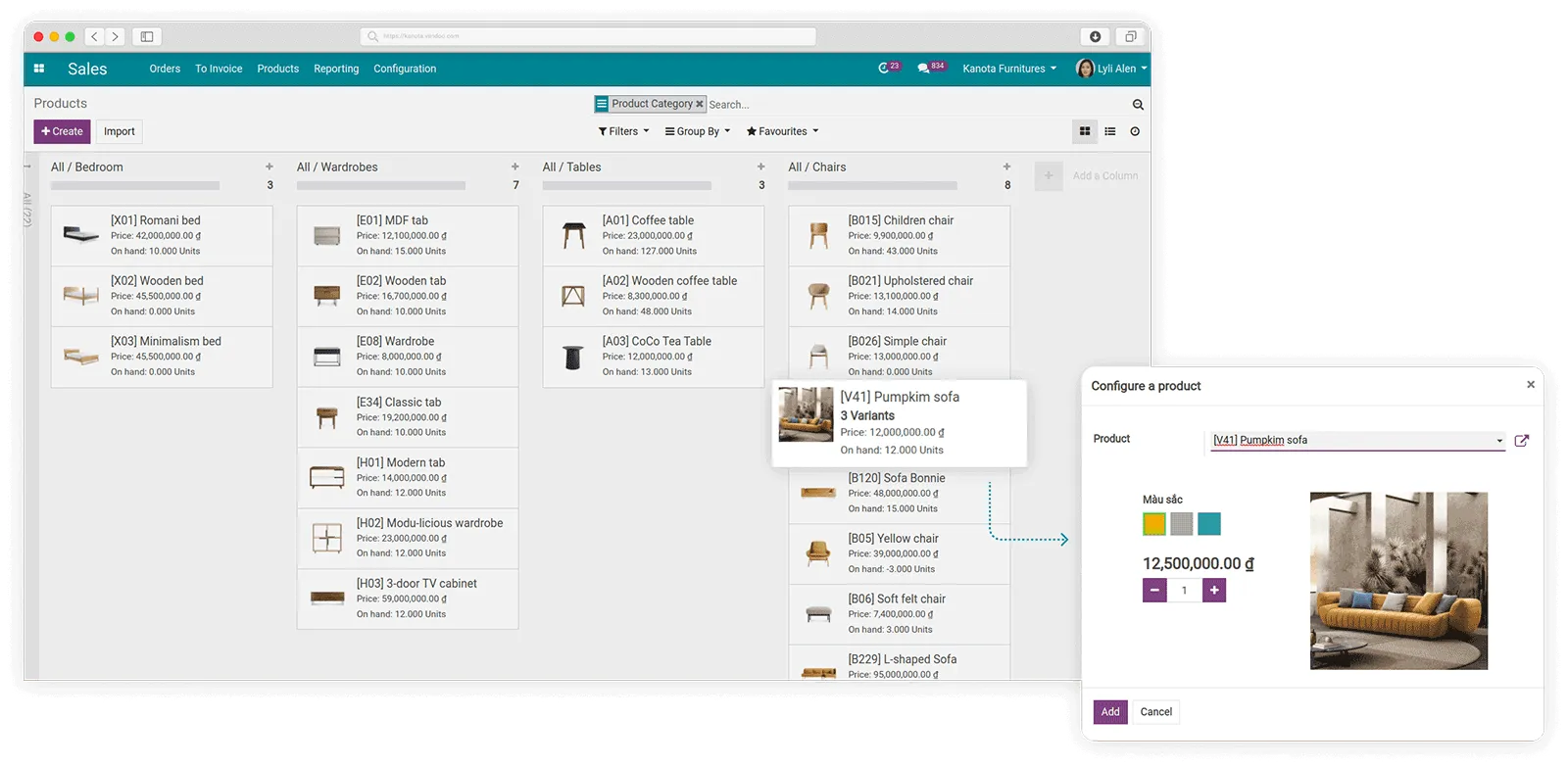1568x767 pixels.
Task: Click the search magnifier icon
Action: (x=1138, y=105)
